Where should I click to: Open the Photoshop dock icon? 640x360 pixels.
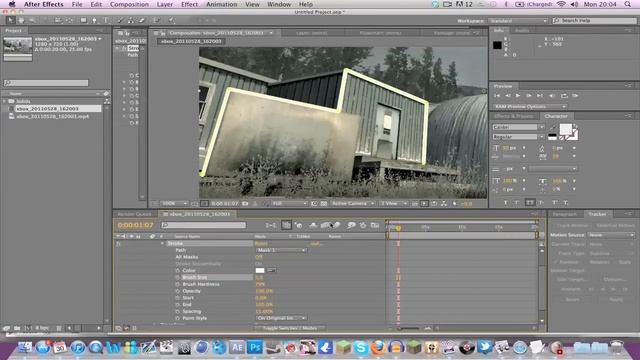click(x=256, y=347)
